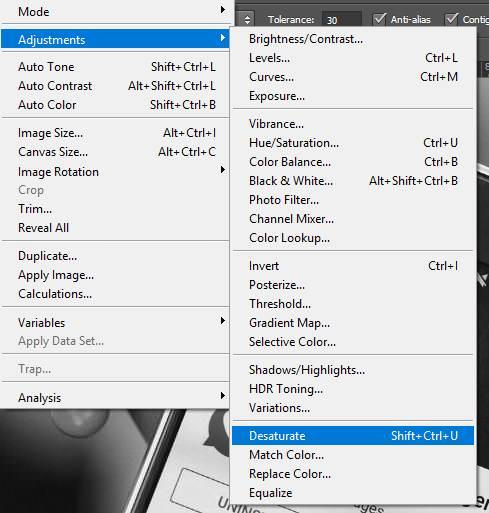Open Image Size dialog

(115, 133)
